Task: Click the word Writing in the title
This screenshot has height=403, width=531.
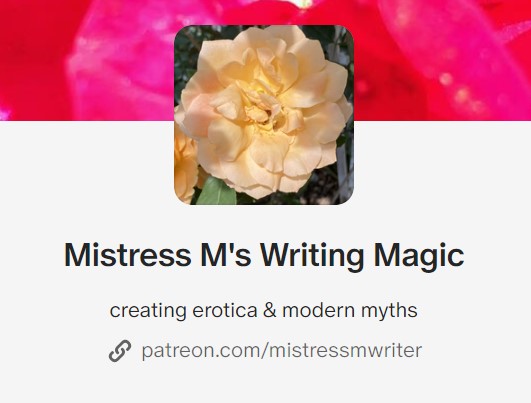Action: coord(312,256)
